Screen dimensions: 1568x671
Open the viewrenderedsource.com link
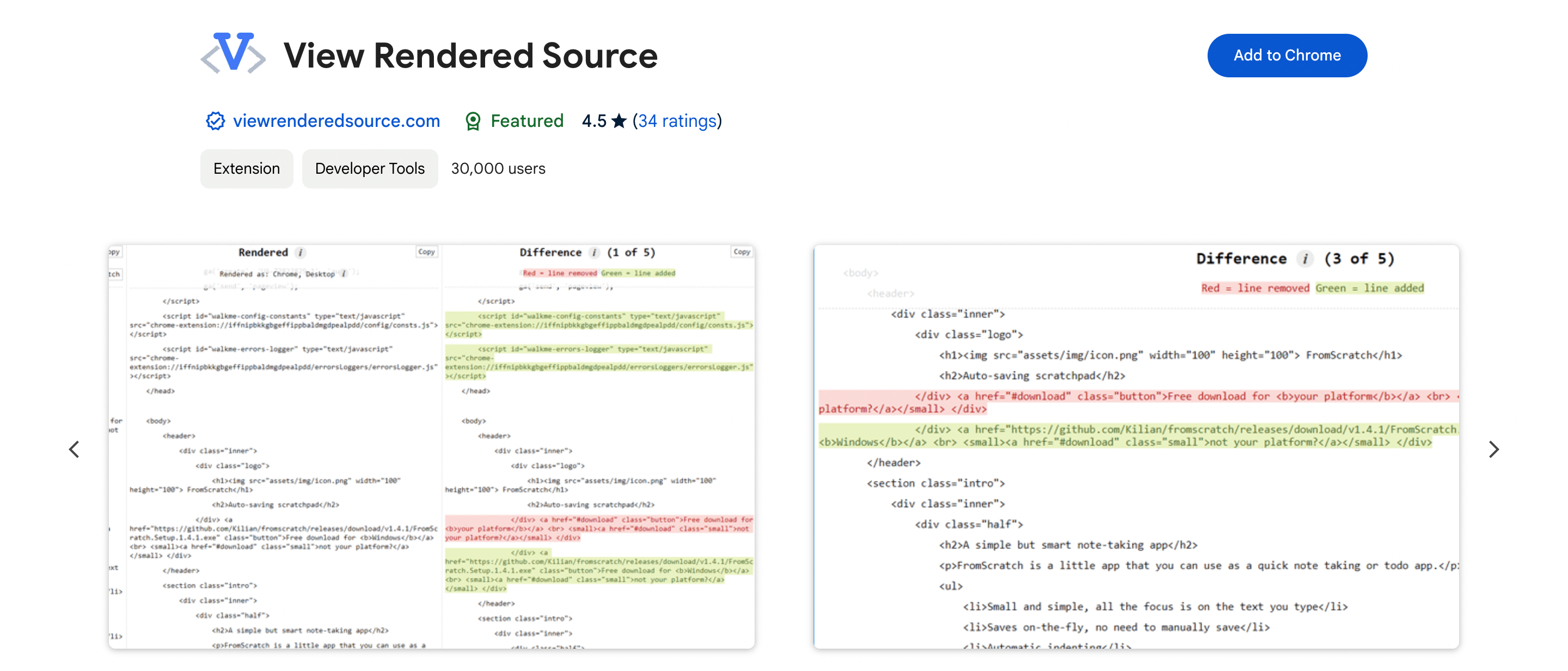tap(336, 120)
